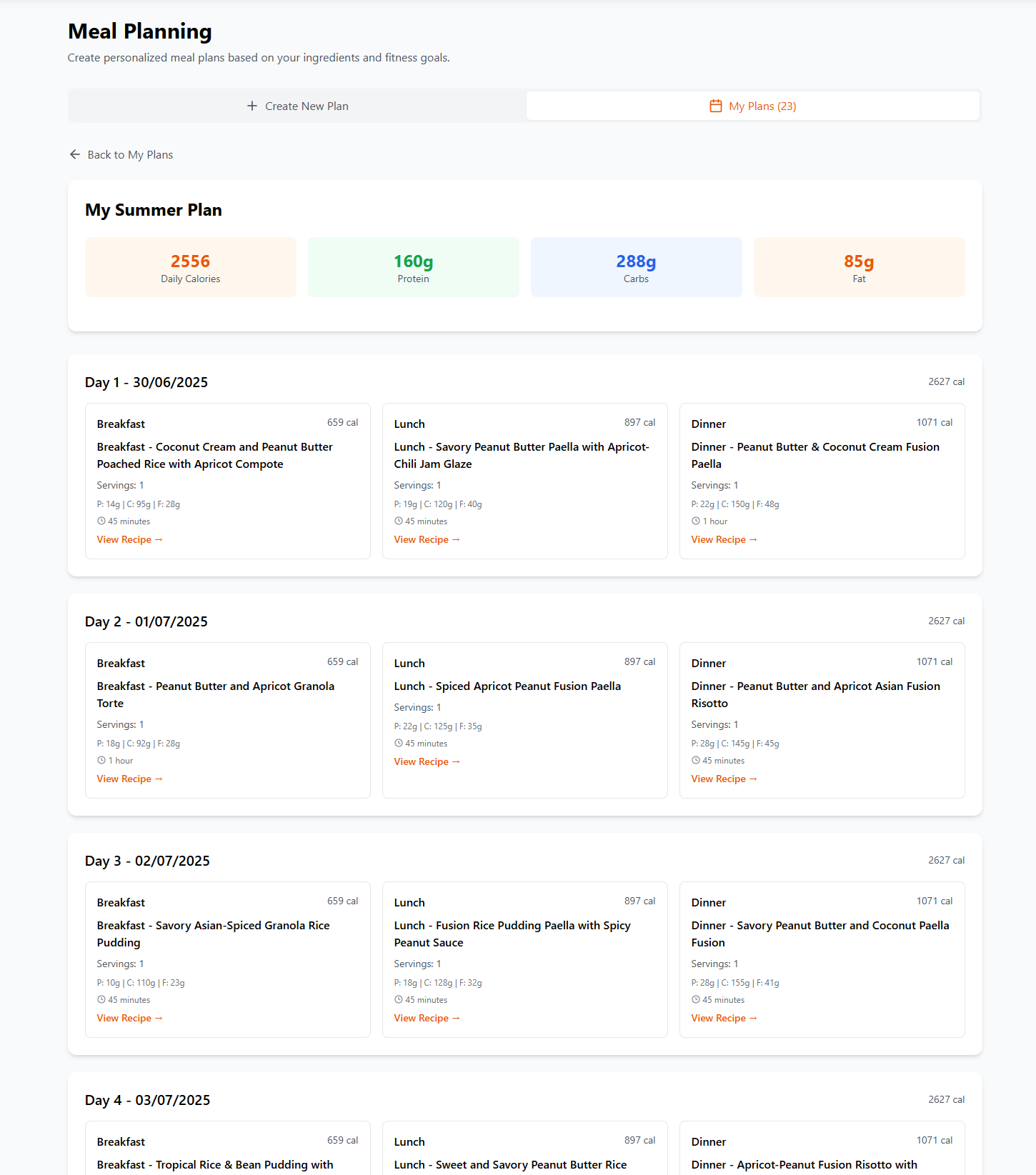Click the clock icon on Apricot Granola Torte breakfast
Image resolution: width=1036 pixels, height=1175 pixels.
[x=101, y=761]
